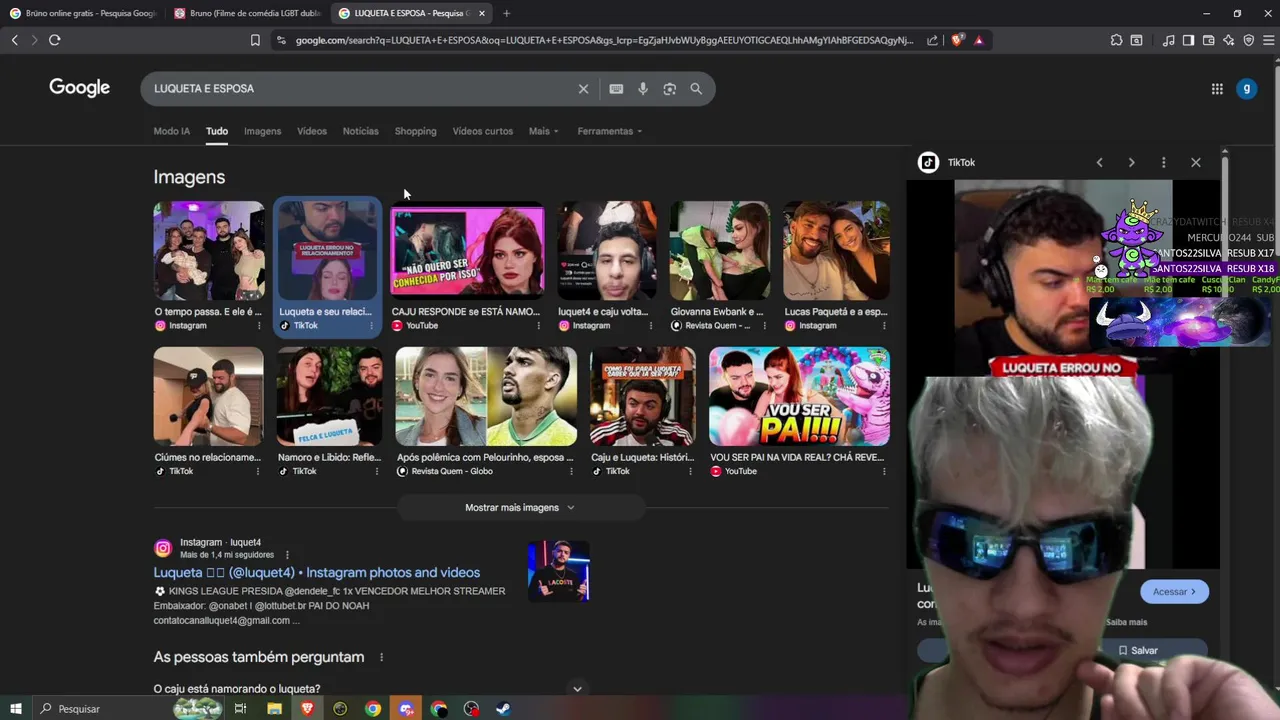Open the browser extensions puzzle icon
Image resolution: width=1280 pixels, height=720 pixels.
(x=1116, y=40)
